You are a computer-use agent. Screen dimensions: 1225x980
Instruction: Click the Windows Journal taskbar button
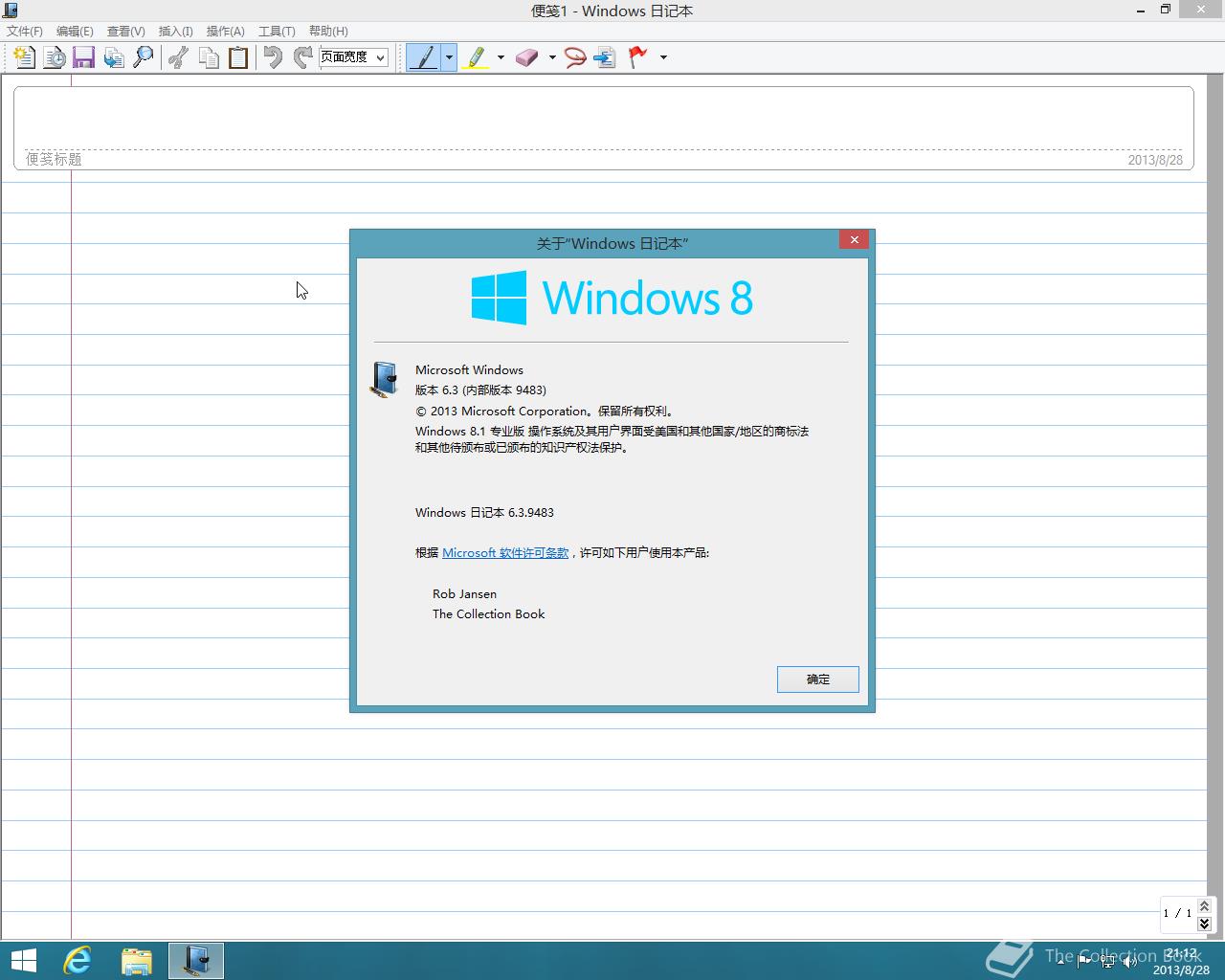tap(196, 961)
